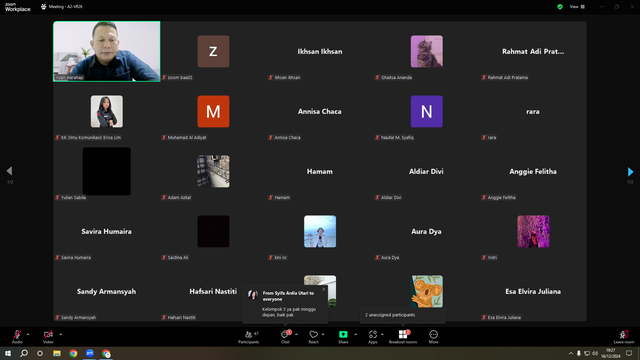Select Adam Azkal's photo tile
The image size is (640, 360).
pos(213,171)
